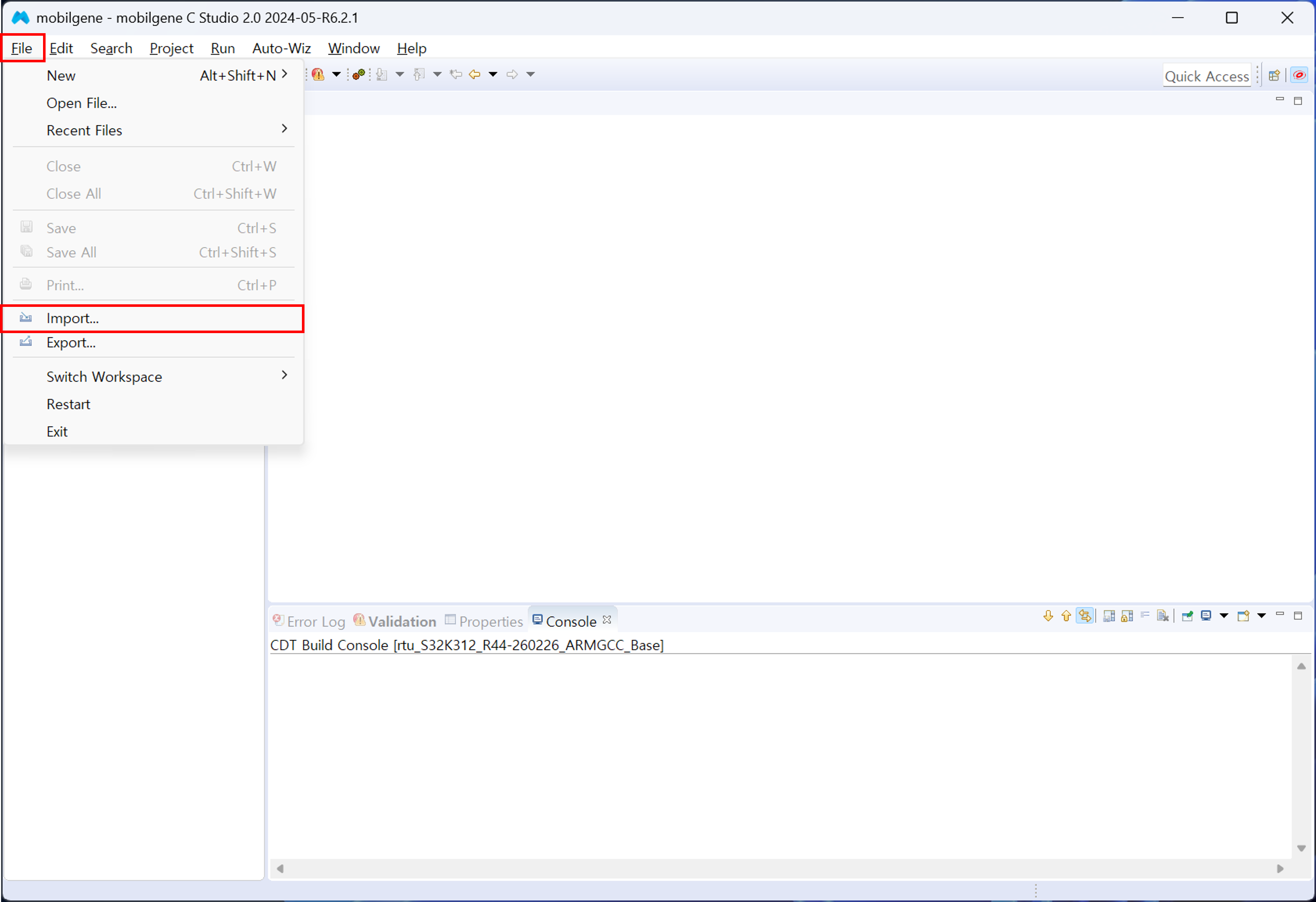Click the Properties tab icon

(451, 620)
